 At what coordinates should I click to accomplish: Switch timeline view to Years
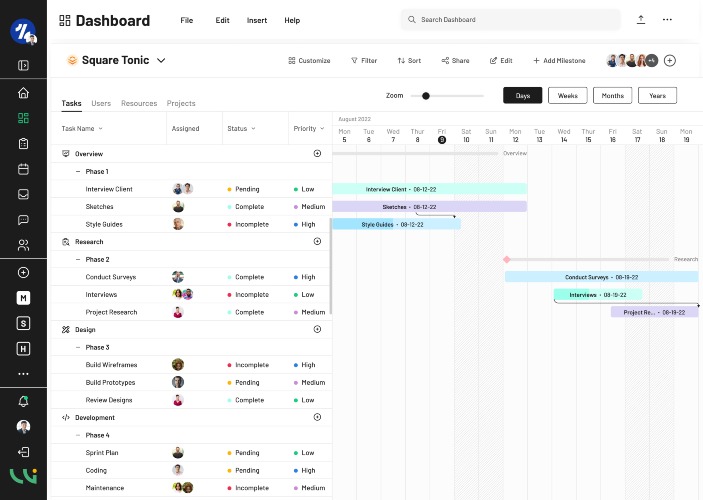click(657, 96)
